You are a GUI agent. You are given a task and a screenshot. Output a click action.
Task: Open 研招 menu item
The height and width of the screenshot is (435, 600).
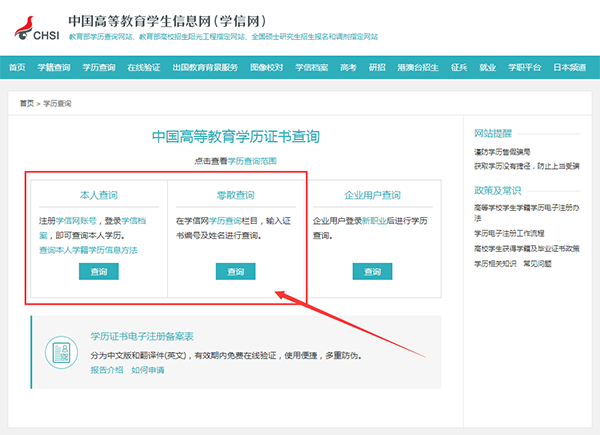pos(377,68)
